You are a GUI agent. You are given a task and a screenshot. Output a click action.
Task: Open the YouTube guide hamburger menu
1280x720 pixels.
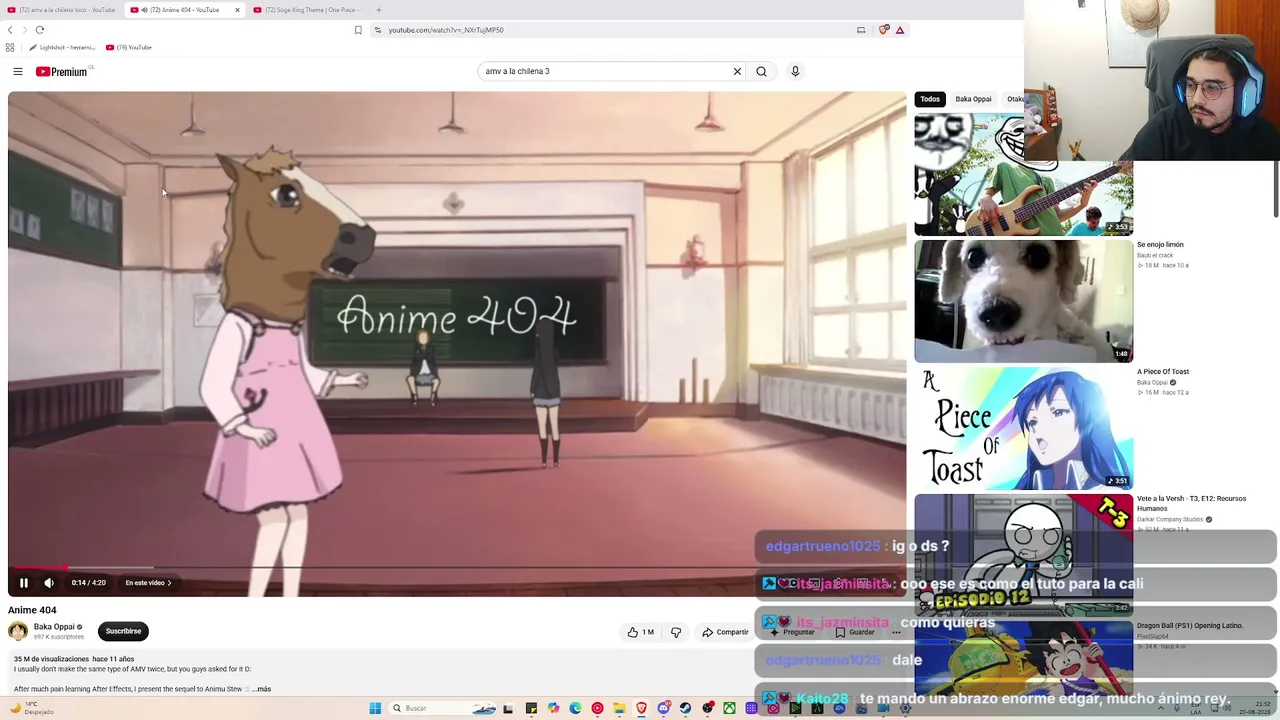coord(18,71)
